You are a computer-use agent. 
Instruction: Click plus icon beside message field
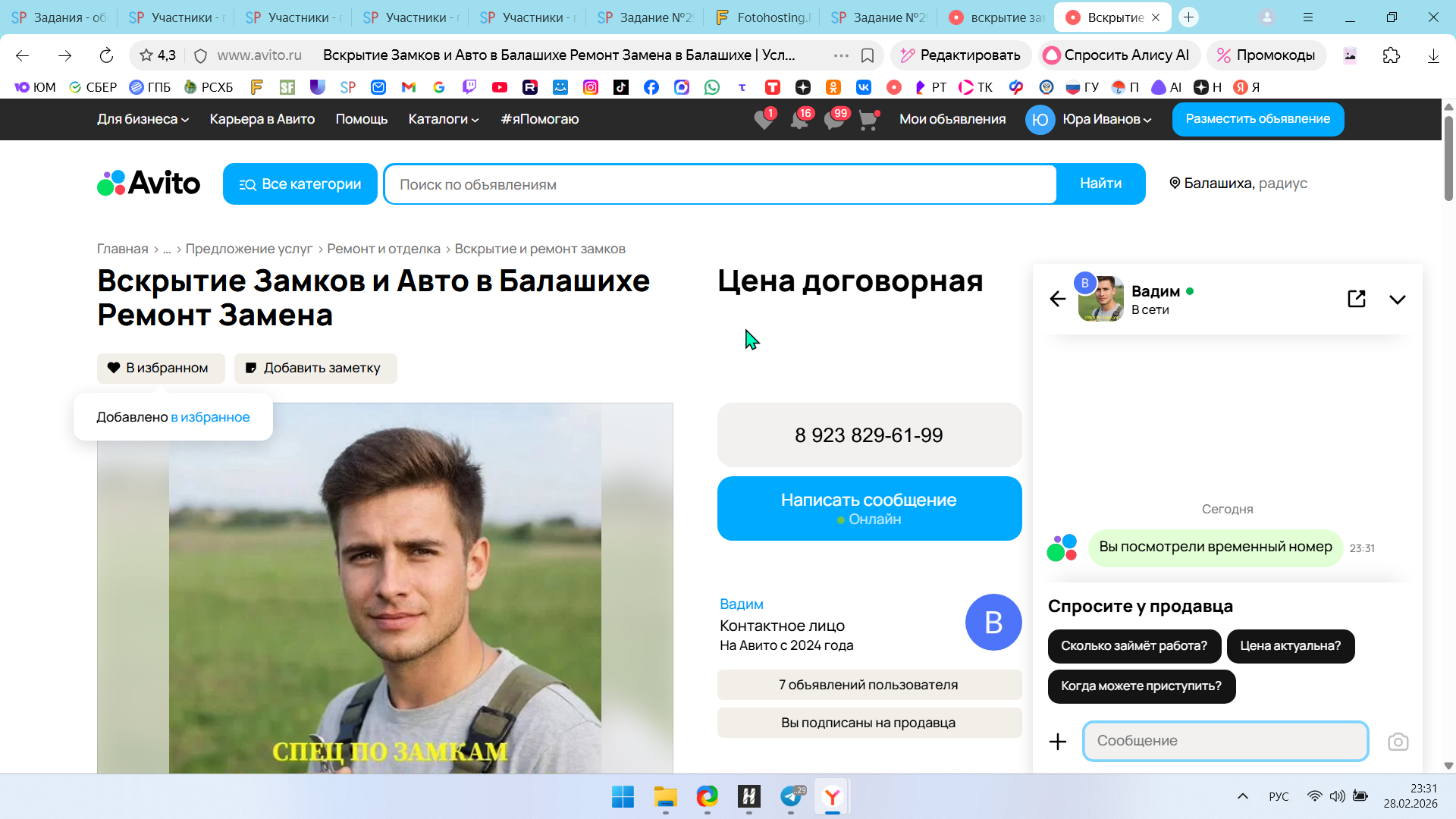coord(1057,742)
